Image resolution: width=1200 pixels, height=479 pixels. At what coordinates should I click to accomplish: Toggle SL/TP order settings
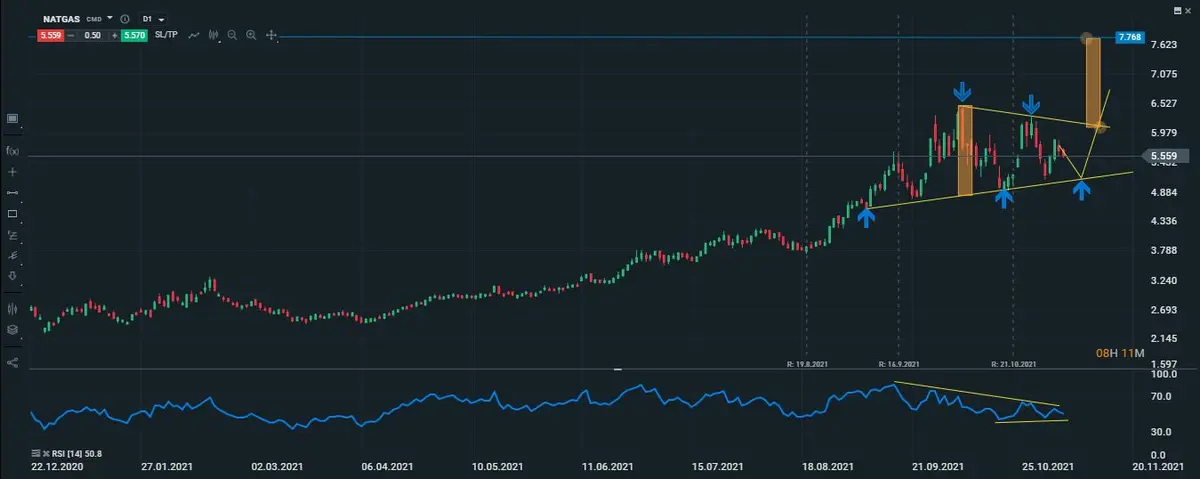(168, 36)
